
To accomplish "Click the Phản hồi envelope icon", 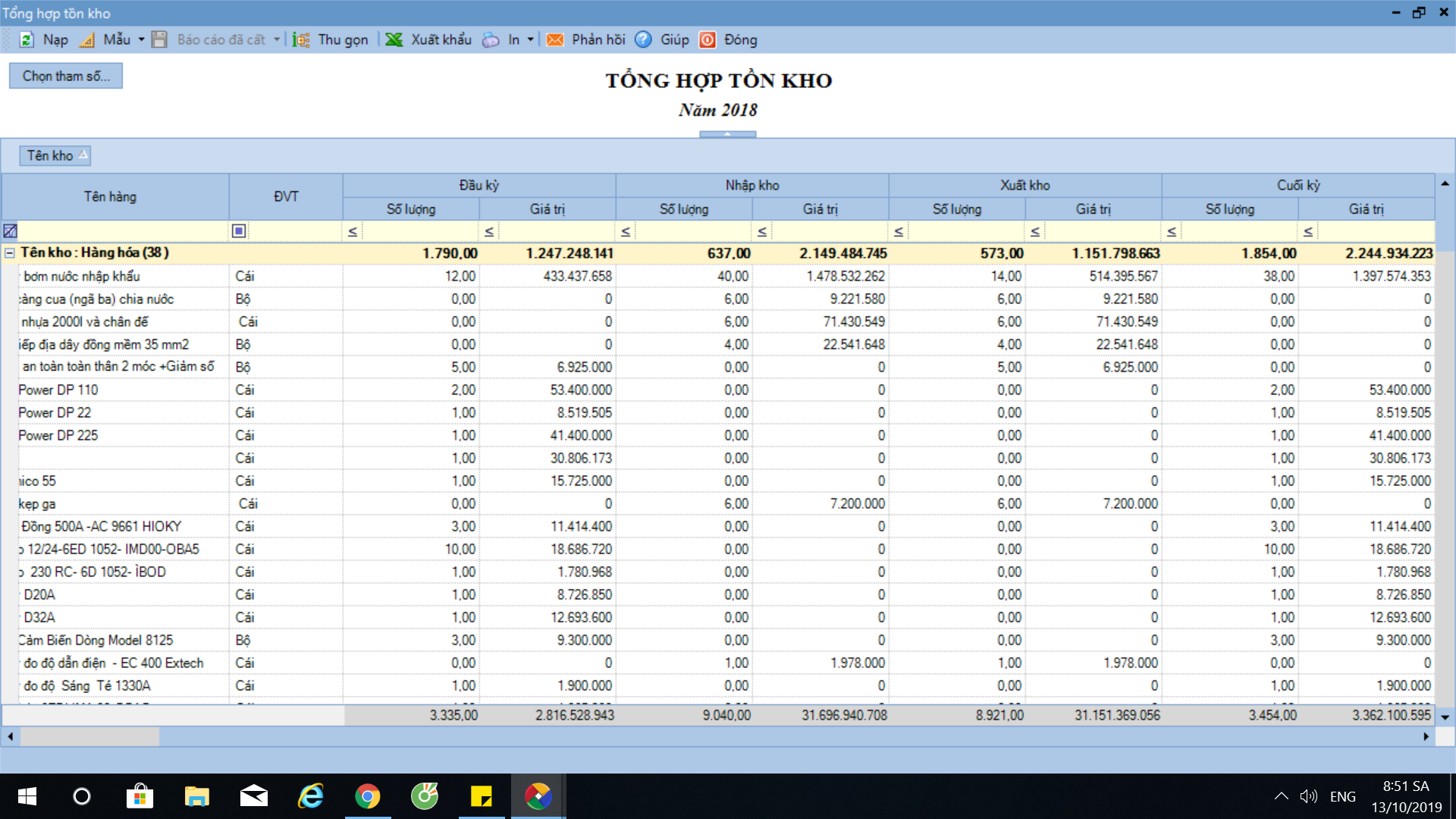I will click(x=555, y=40).
